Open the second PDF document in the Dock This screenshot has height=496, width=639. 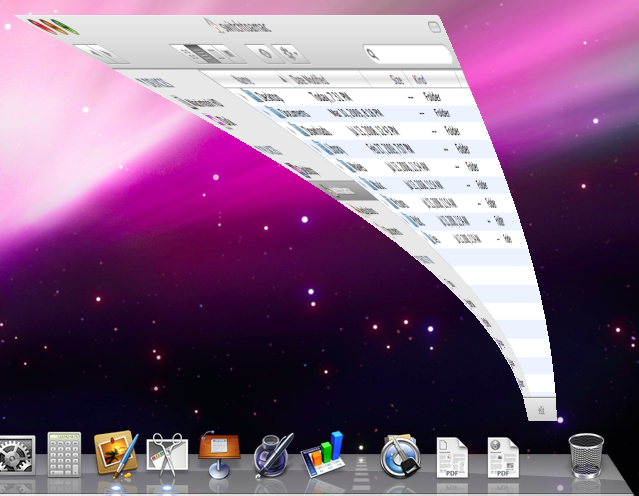click(x=503, y=455)
